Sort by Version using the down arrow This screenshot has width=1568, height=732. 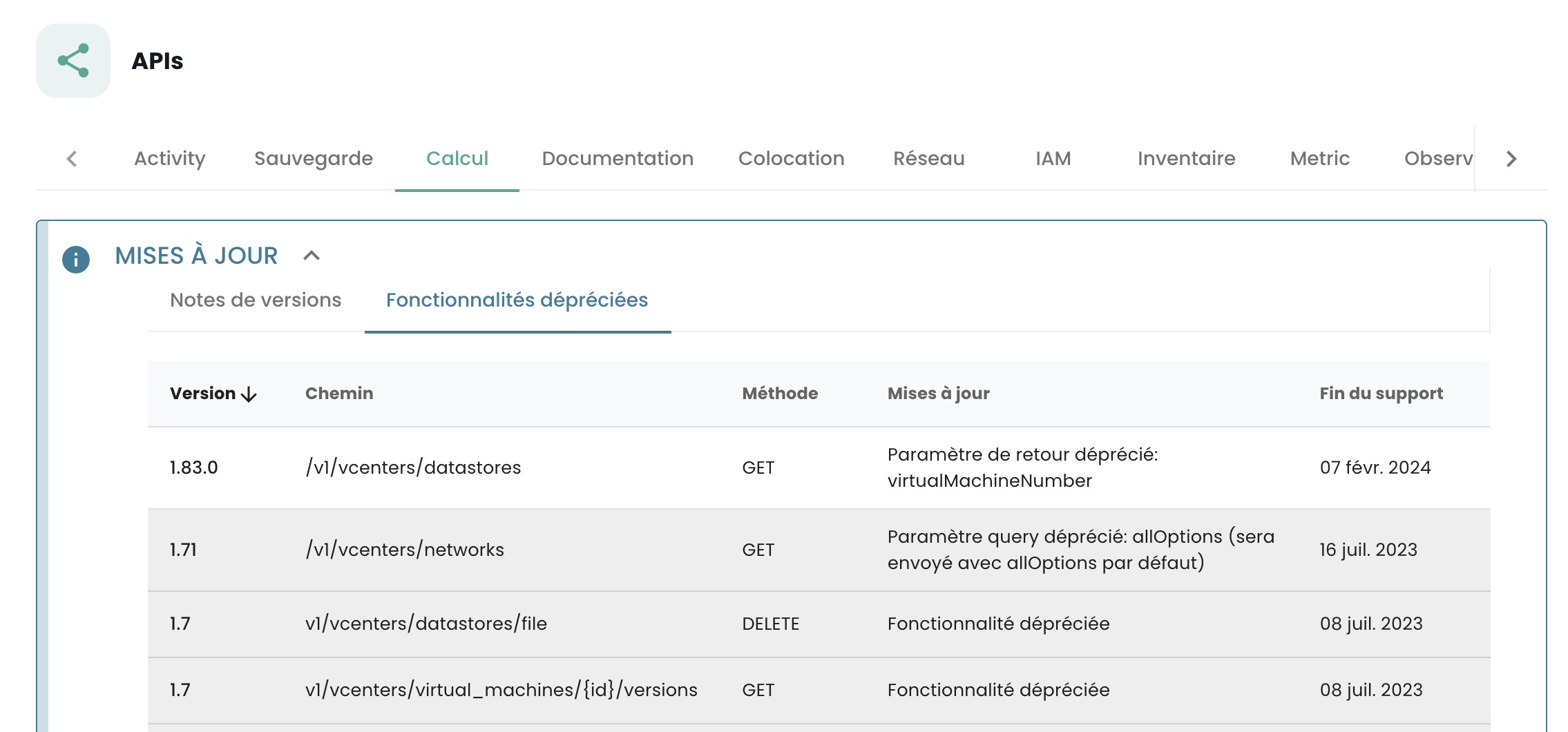[x=249, y=394]
